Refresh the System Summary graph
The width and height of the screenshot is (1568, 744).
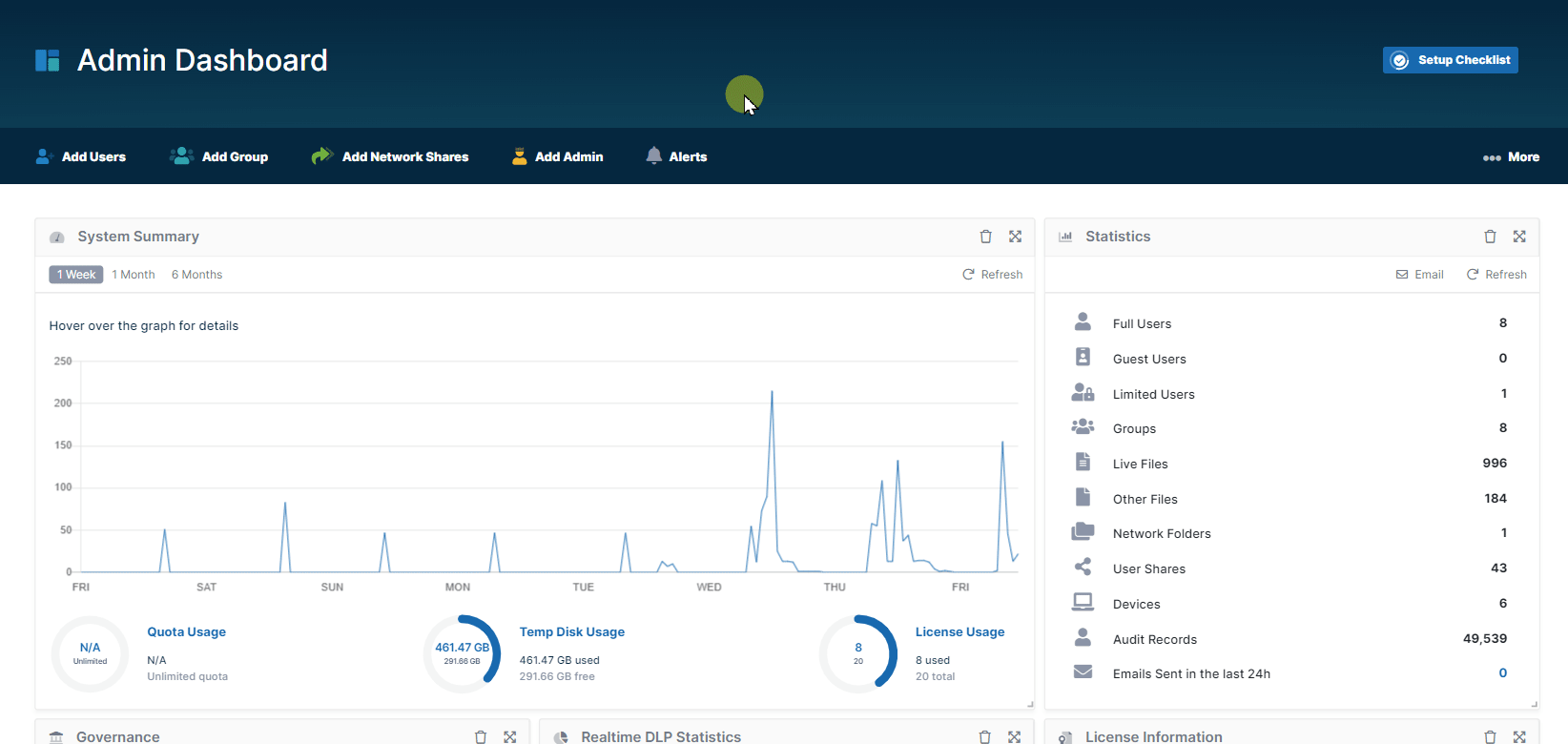click(993, 275)
